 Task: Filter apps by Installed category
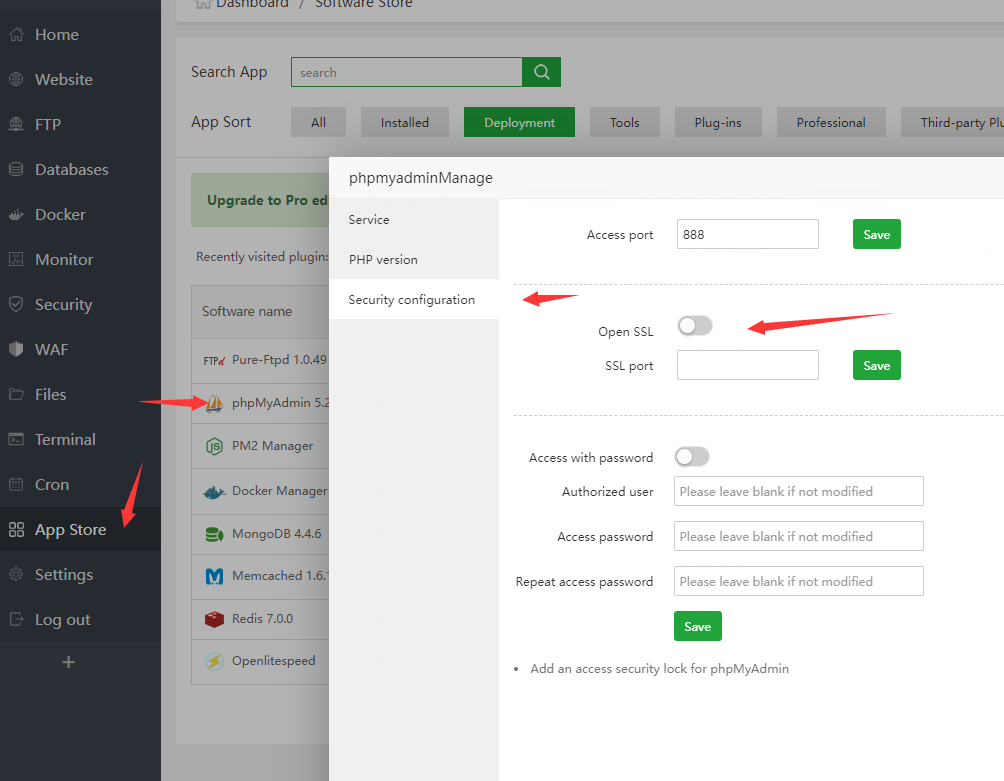(405, 122)
